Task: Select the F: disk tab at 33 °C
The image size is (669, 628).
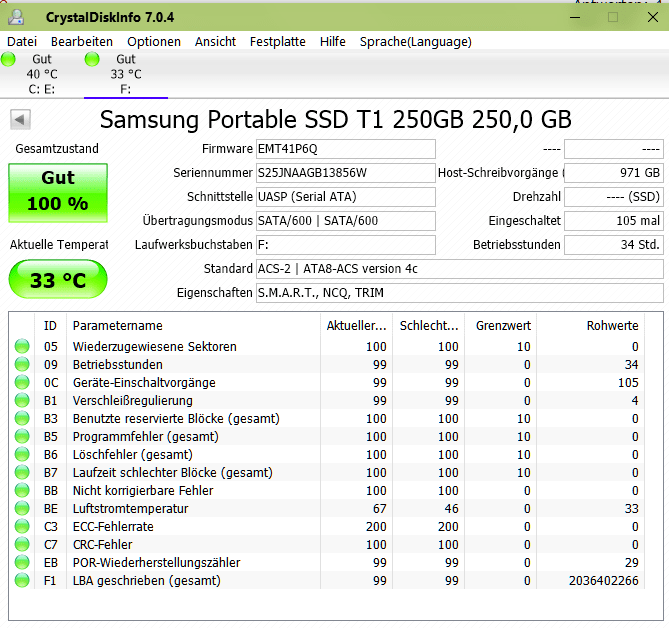Action: point(126,74)
